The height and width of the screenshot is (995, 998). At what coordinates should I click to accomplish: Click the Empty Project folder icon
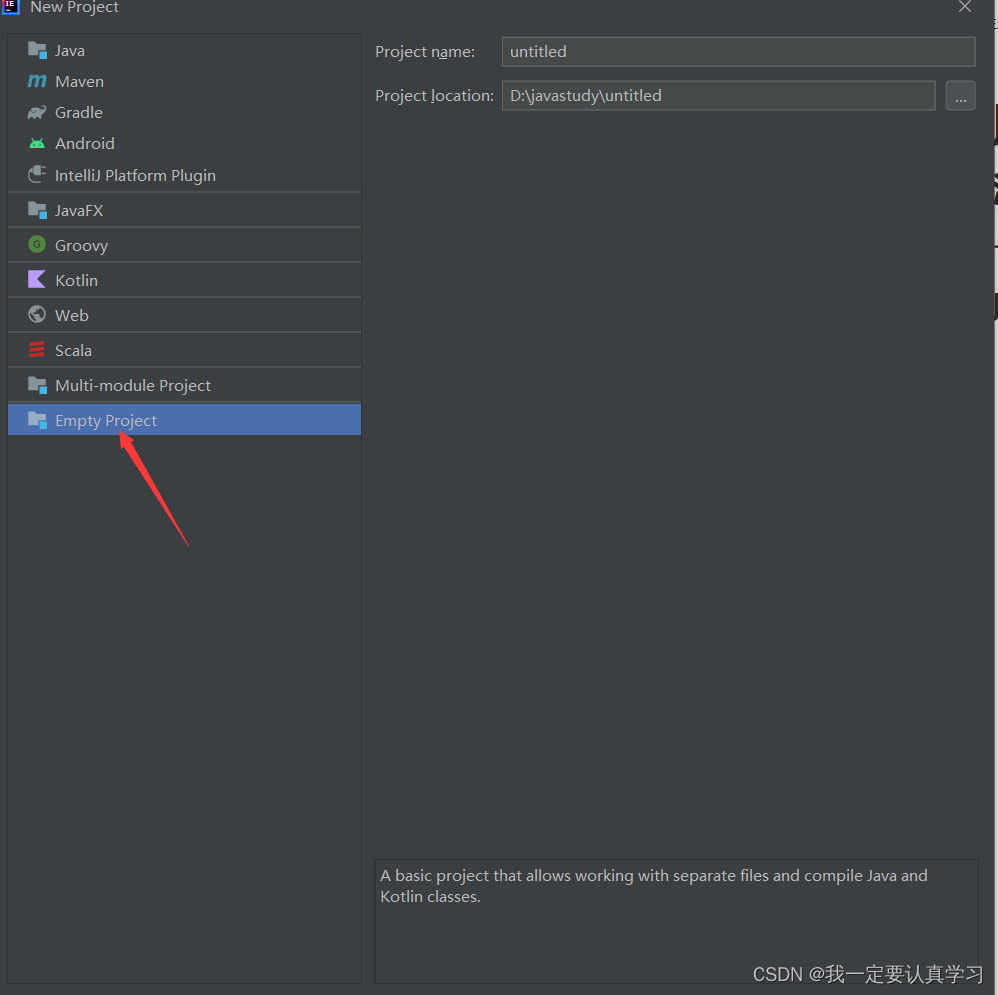(37, 420)
